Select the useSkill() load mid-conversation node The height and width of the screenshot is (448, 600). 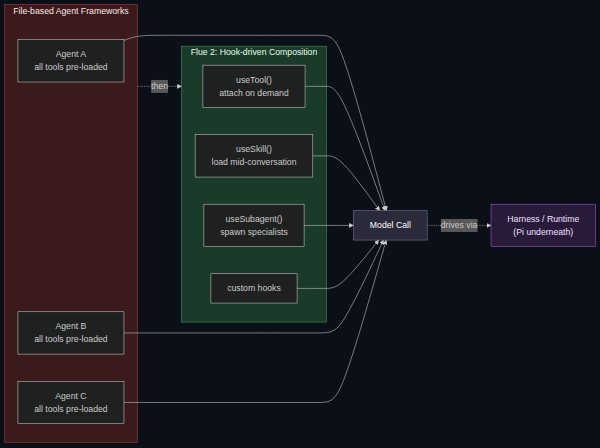(x=254, y=156)
